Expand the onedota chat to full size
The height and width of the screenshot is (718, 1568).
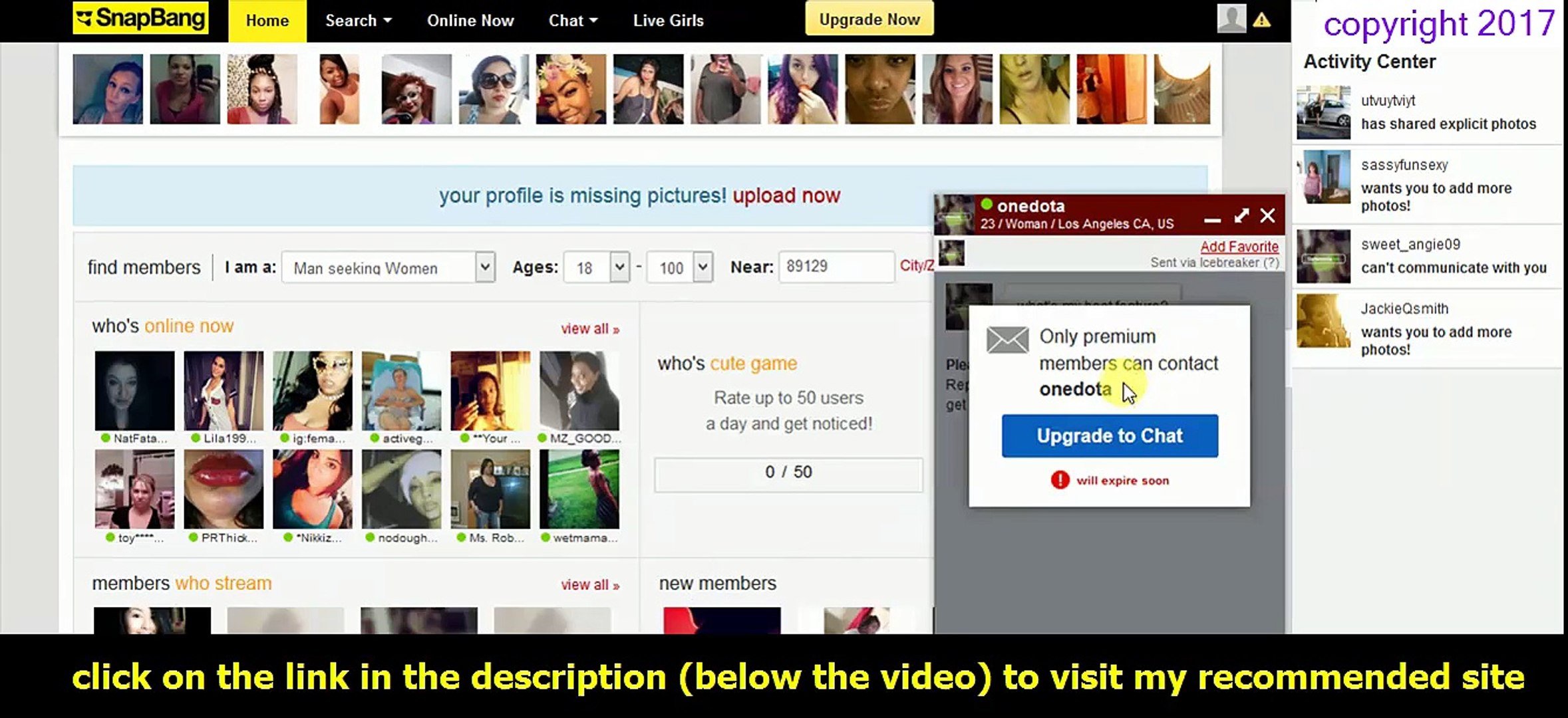[1241, 216]
